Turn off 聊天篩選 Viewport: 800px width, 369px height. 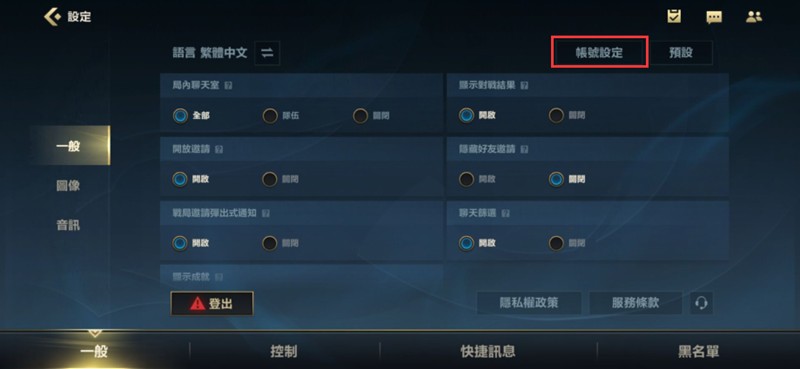(x=567, y=243)
